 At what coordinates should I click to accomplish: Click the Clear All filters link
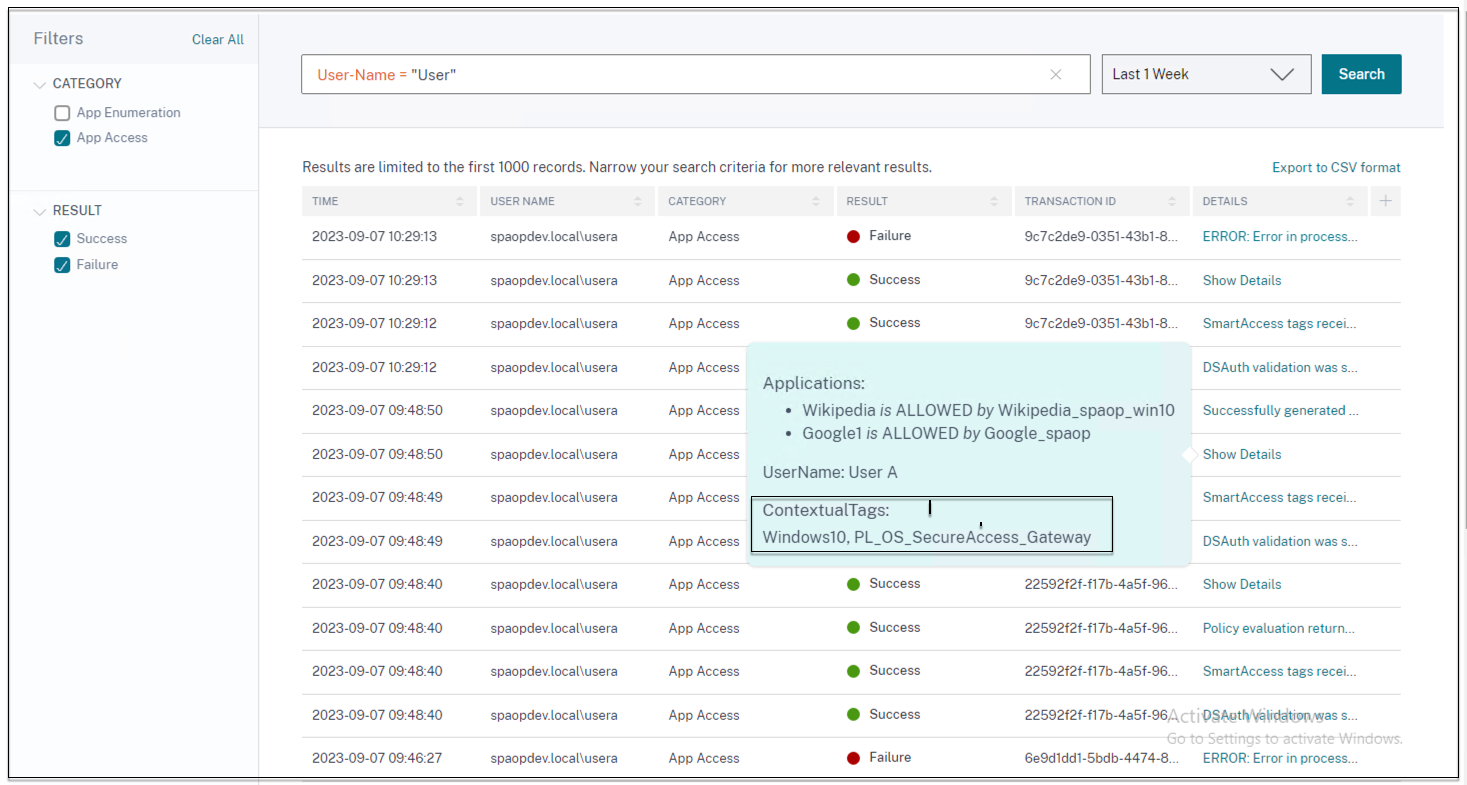tap(217, 40)
